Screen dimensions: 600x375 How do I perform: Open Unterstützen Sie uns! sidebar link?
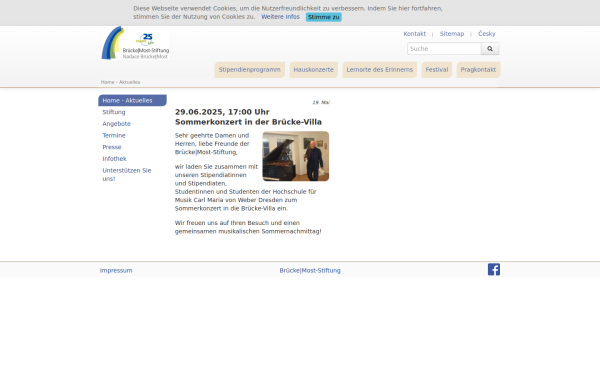[127, 174]
